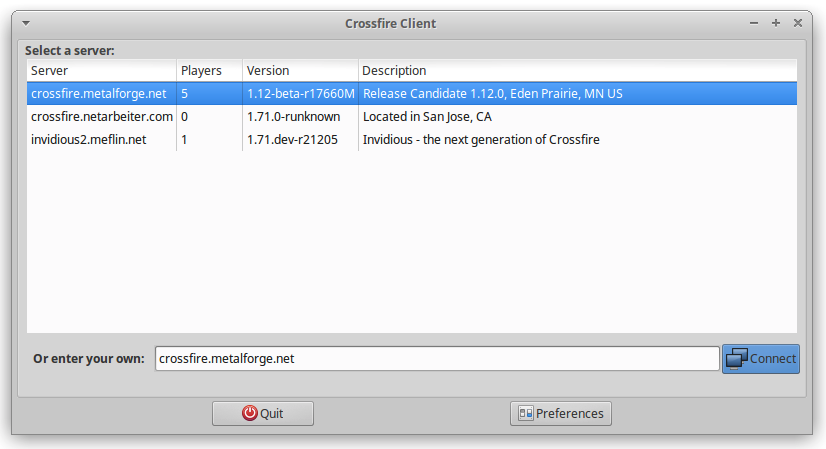Sort list by Description column header
Image resolution: width=826 pixels, height=449 pixels.
click(576, 70)
